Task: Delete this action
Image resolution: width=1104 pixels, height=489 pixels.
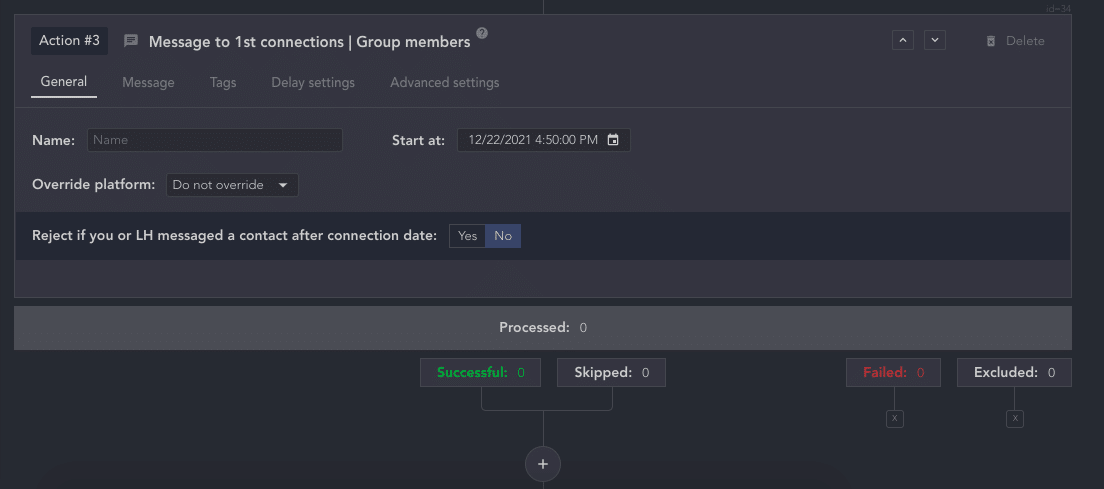Action: (1014, 41)
